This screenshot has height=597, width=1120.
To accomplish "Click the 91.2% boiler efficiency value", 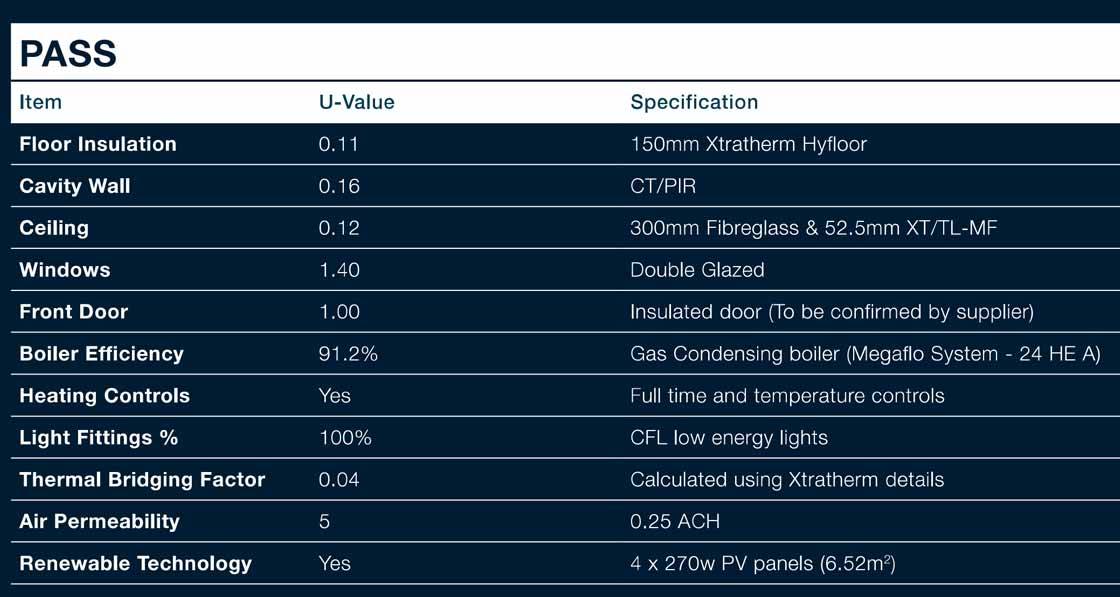I will click(x=348, y=354).
